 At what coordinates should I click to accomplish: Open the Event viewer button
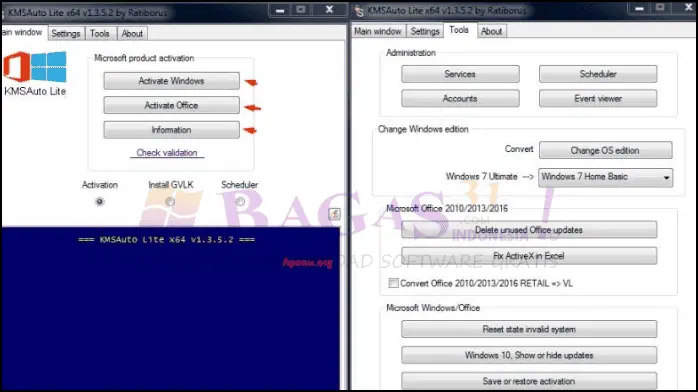point(598,99)
